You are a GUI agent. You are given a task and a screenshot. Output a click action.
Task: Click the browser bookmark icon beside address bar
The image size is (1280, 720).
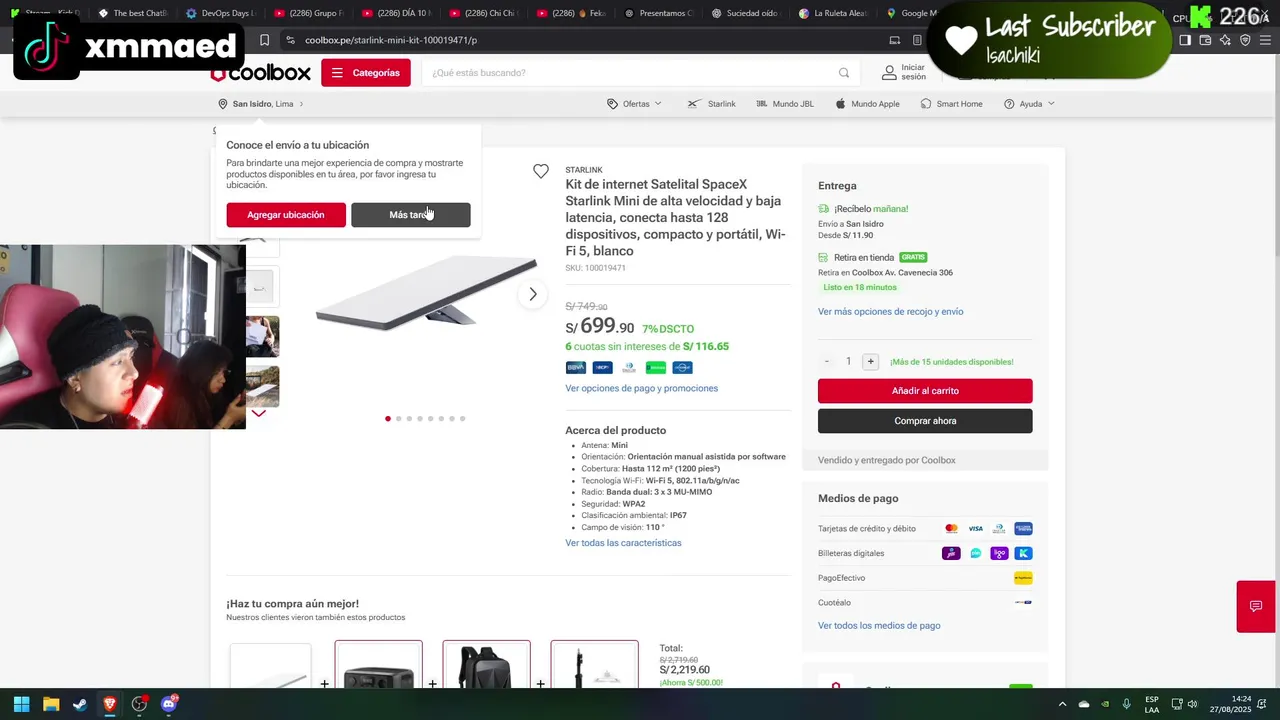coord(264,40)
